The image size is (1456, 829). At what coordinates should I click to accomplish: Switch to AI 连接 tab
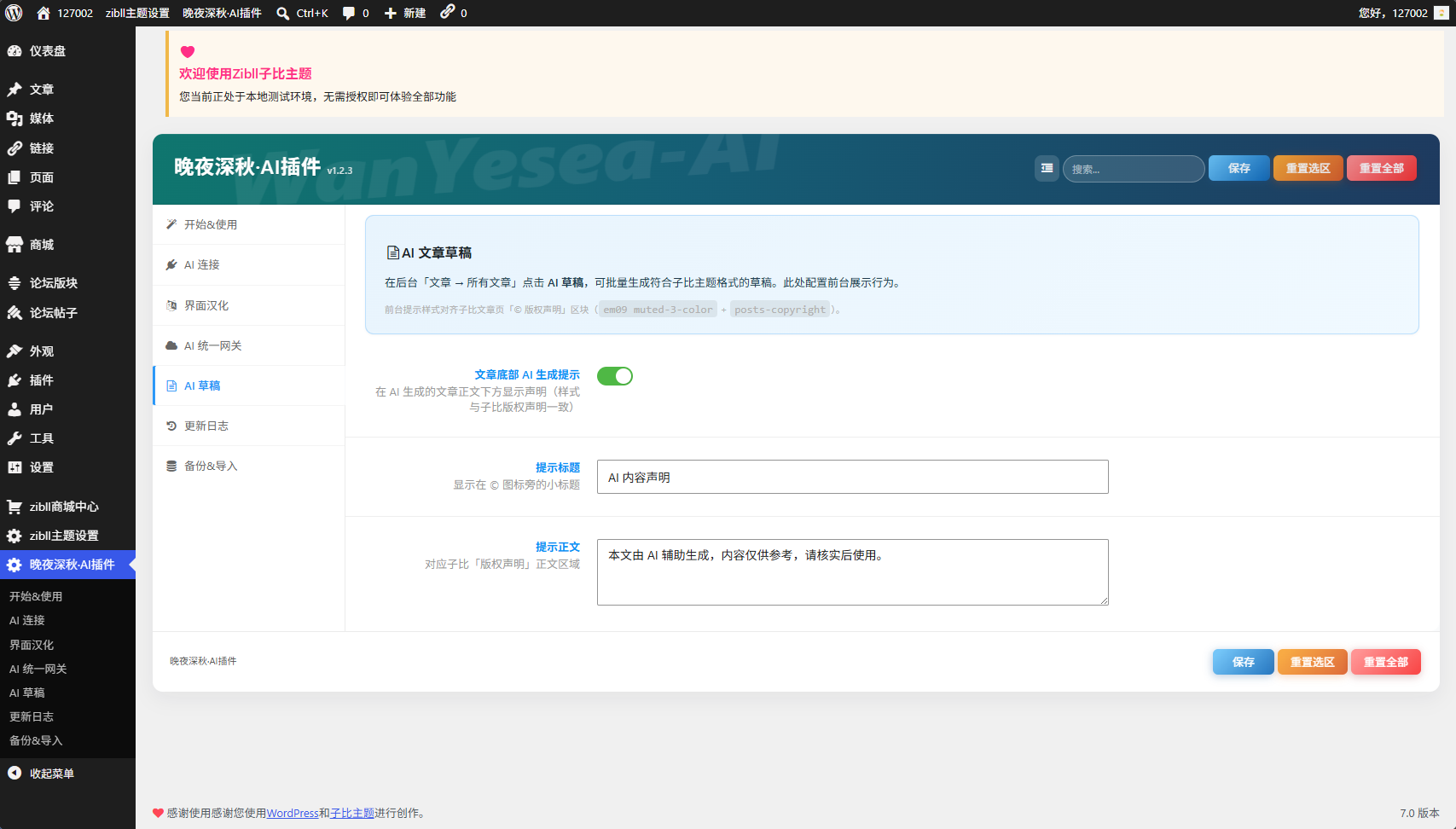click(249, 265)
